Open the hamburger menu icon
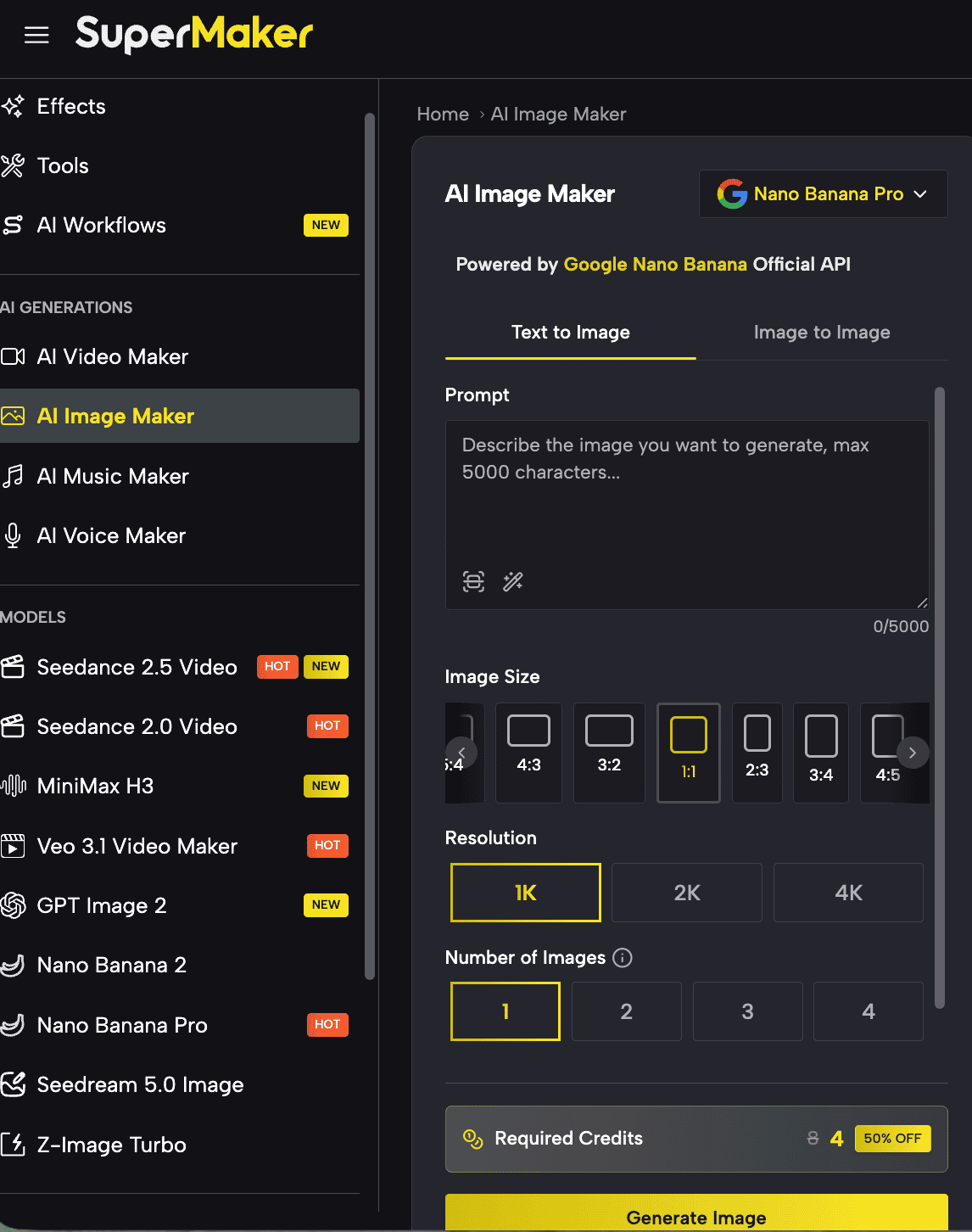 [36, 35]
